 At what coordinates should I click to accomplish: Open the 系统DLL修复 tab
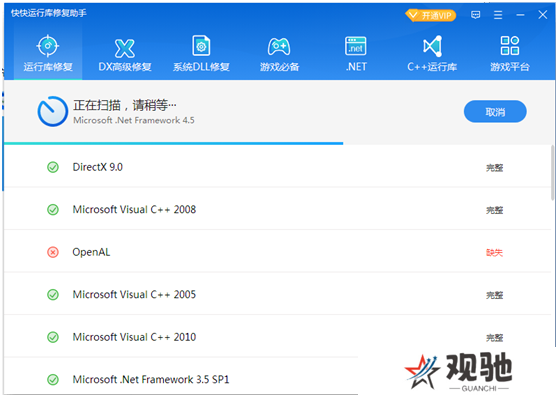click(201, 53)
